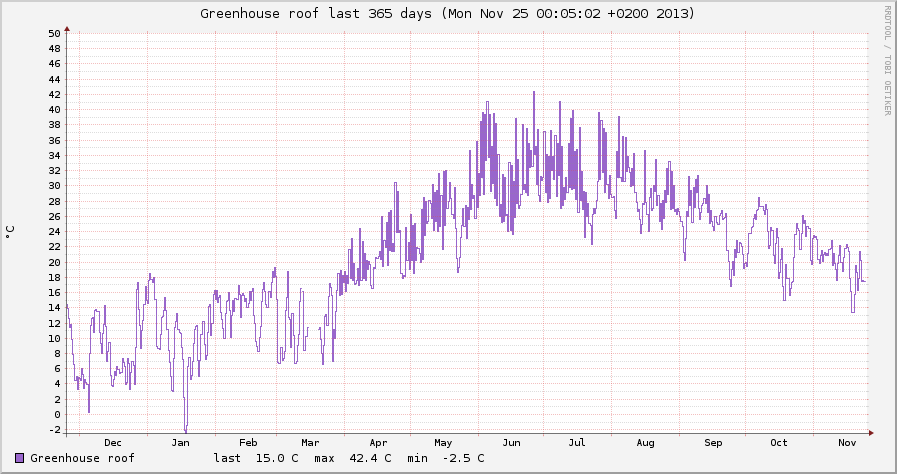Click the 'min -2.5 C' value

coord(446,458)
